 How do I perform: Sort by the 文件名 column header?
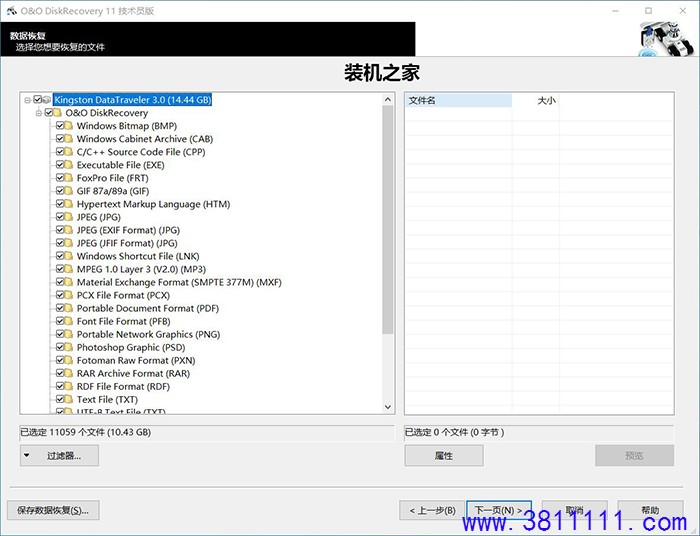458,100
